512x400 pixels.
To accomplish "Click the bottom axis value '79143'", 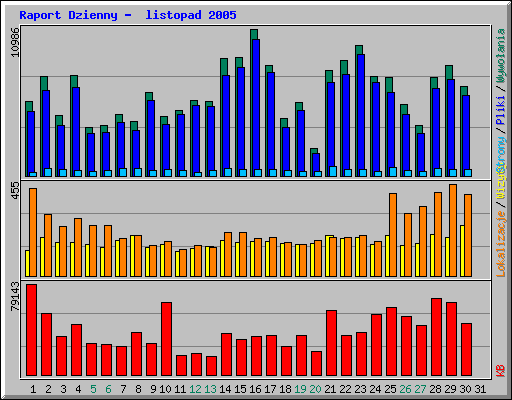I will point(15,296).
